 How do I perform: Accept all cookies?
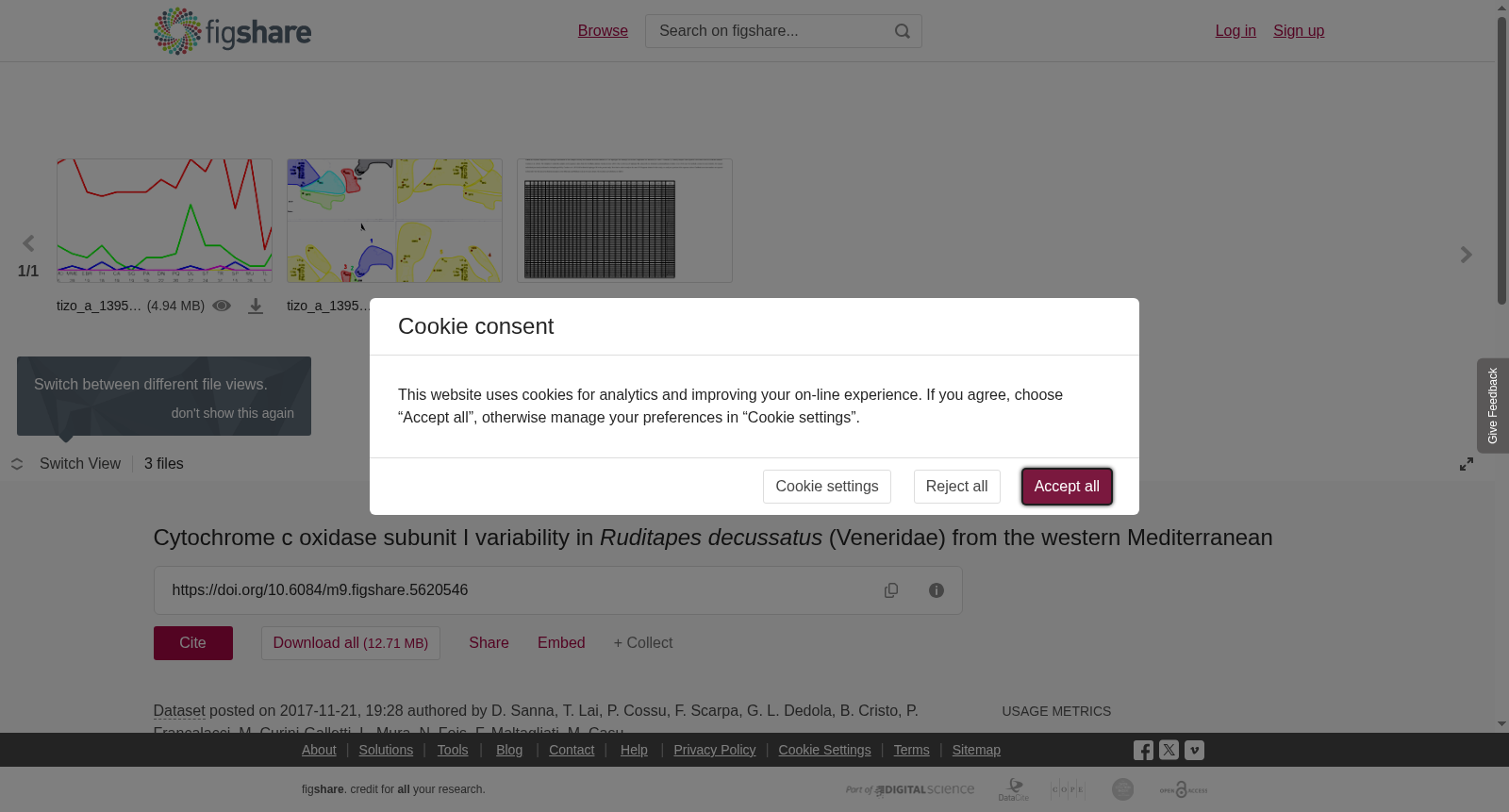[x=1067, y=487]
